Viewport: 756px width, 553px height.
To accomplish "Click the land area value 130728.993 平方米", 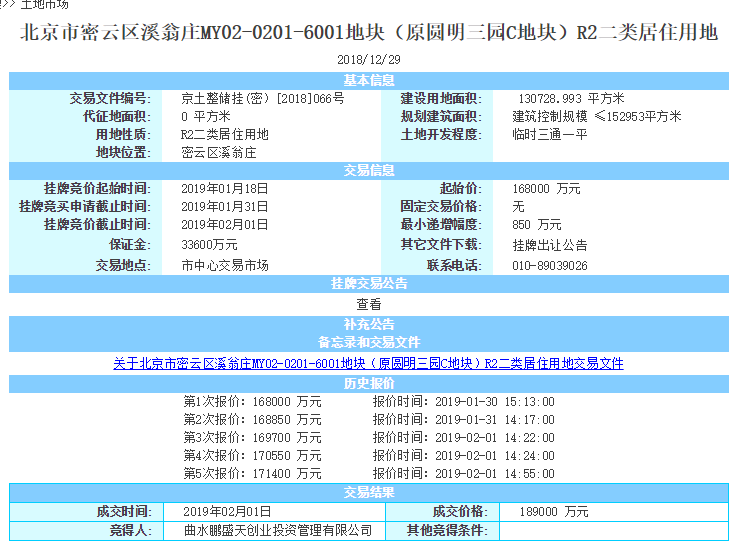I will [x=571, y=99].
